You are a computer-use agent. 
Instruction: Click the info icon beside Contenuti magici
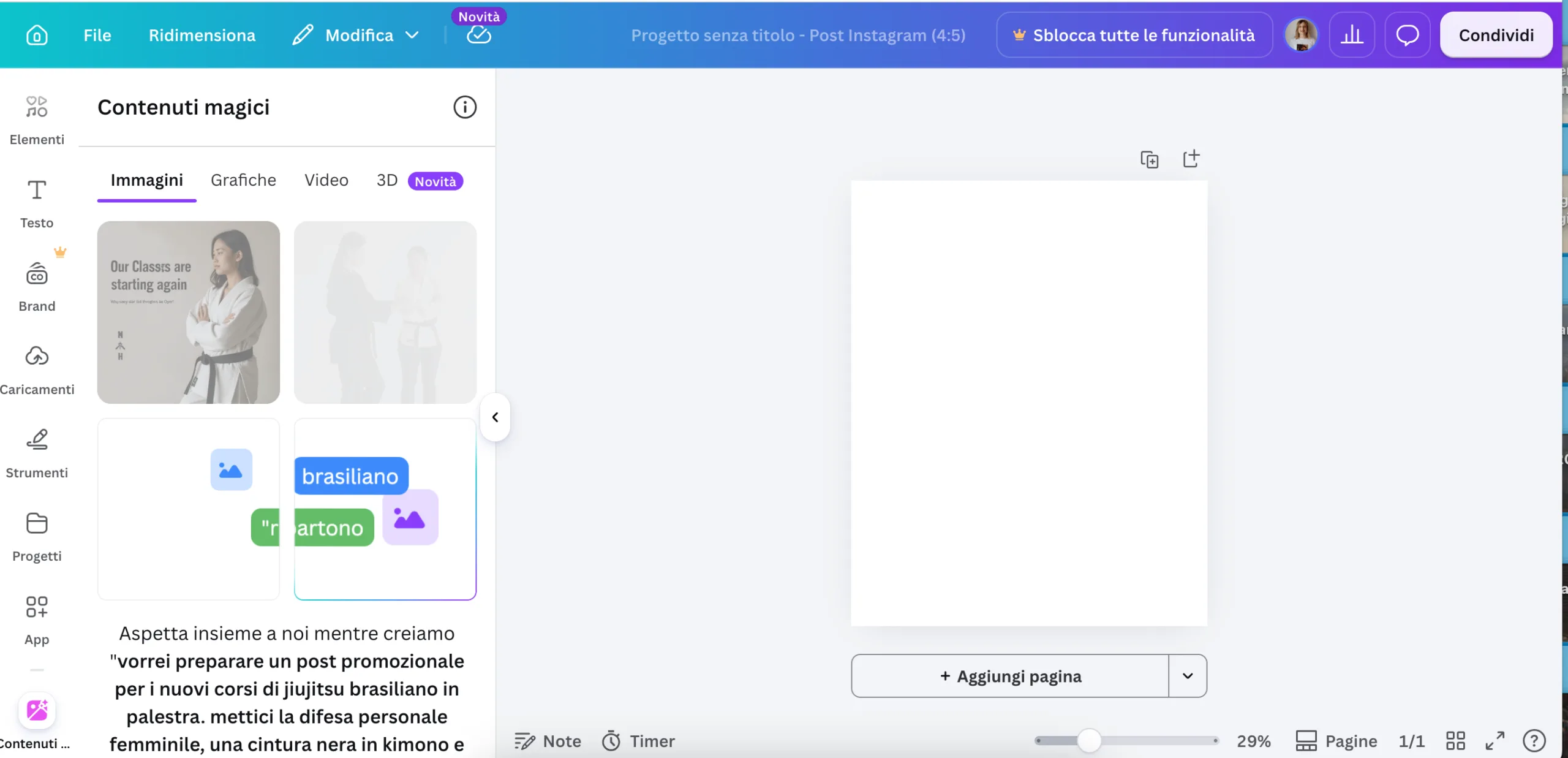pos(465,107)
